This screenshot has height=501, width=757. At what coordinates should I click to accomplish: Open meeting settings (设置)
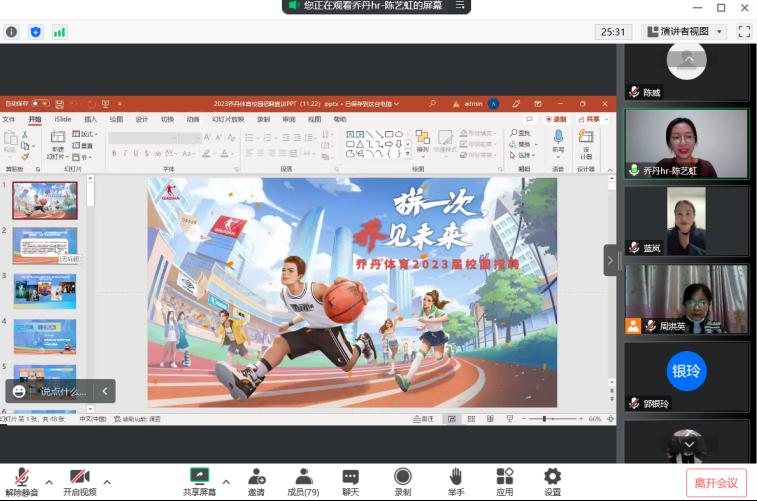tap(552, 481)
